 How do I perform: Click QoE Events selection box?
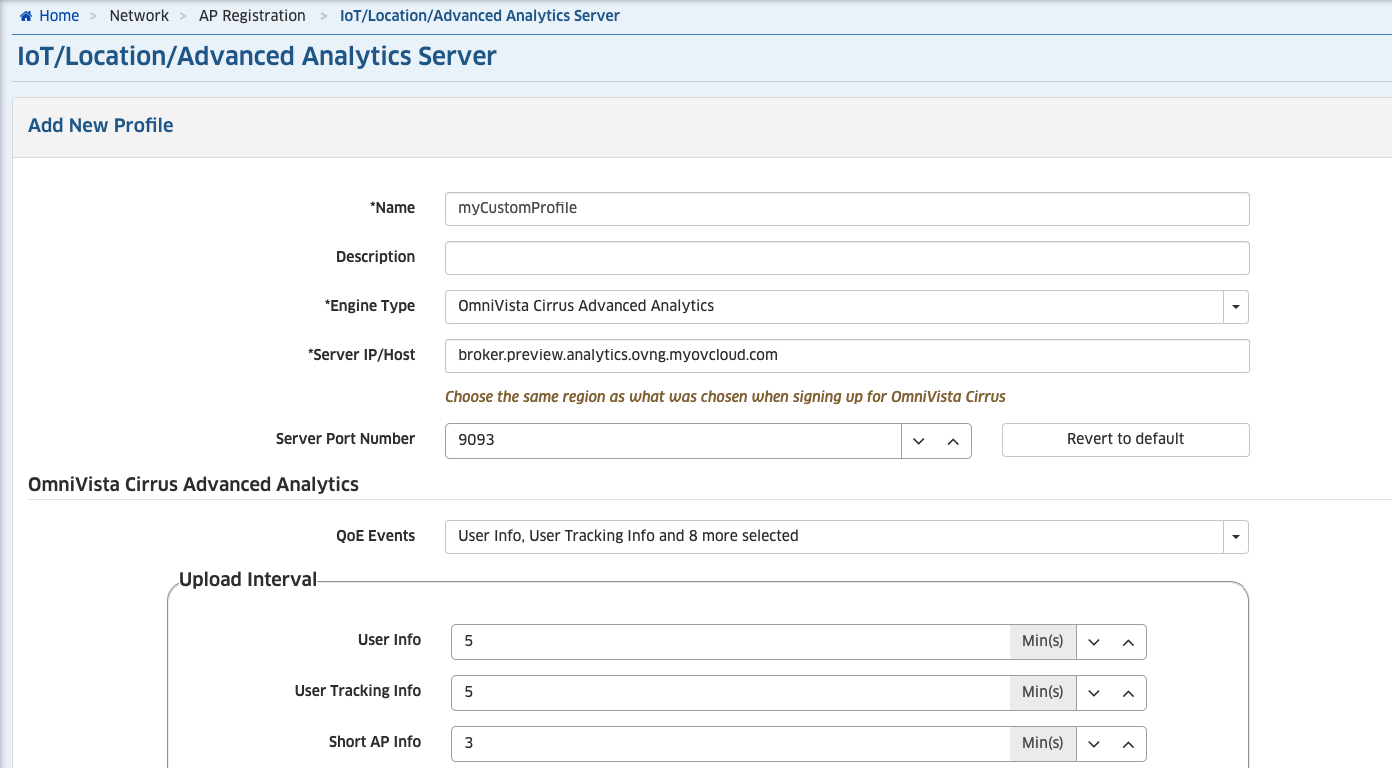pos(847,537)
